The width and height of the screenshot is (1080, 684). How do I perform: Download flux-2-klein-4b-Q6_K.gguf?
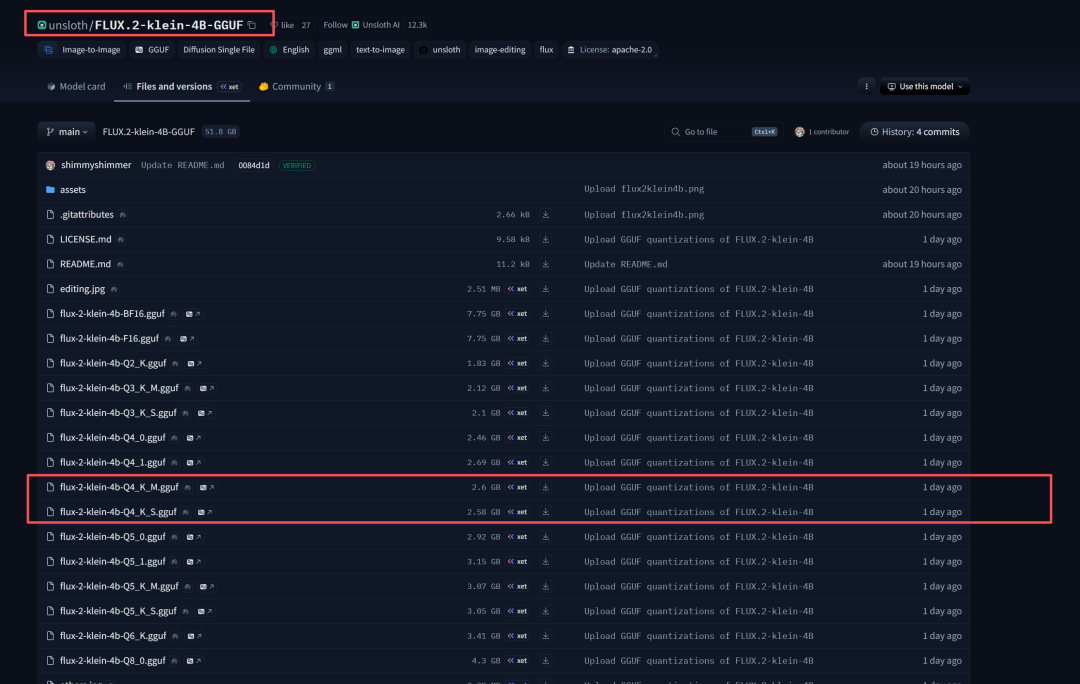point(546,636)
